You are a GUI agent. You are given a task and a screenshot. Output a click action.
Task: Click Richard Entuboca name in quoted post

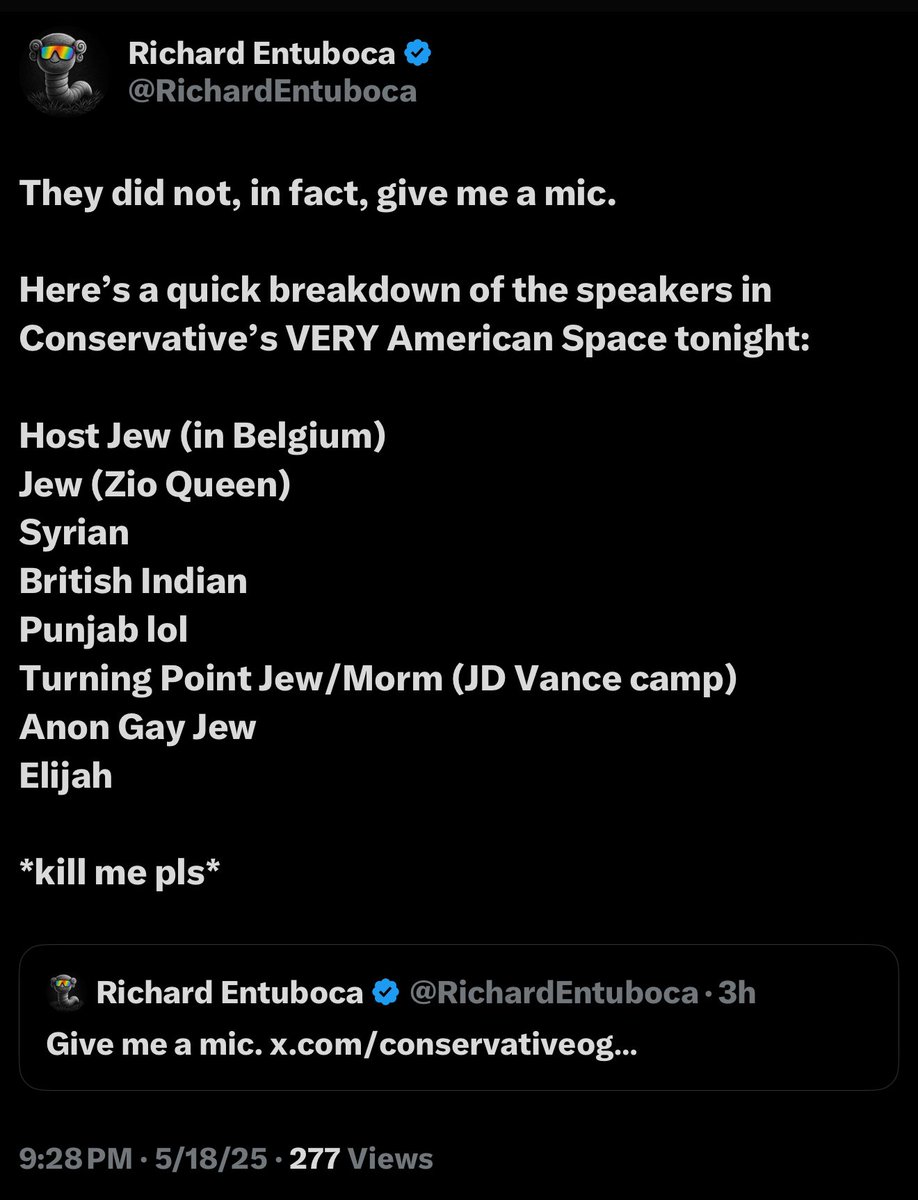[x=228, y=992]
